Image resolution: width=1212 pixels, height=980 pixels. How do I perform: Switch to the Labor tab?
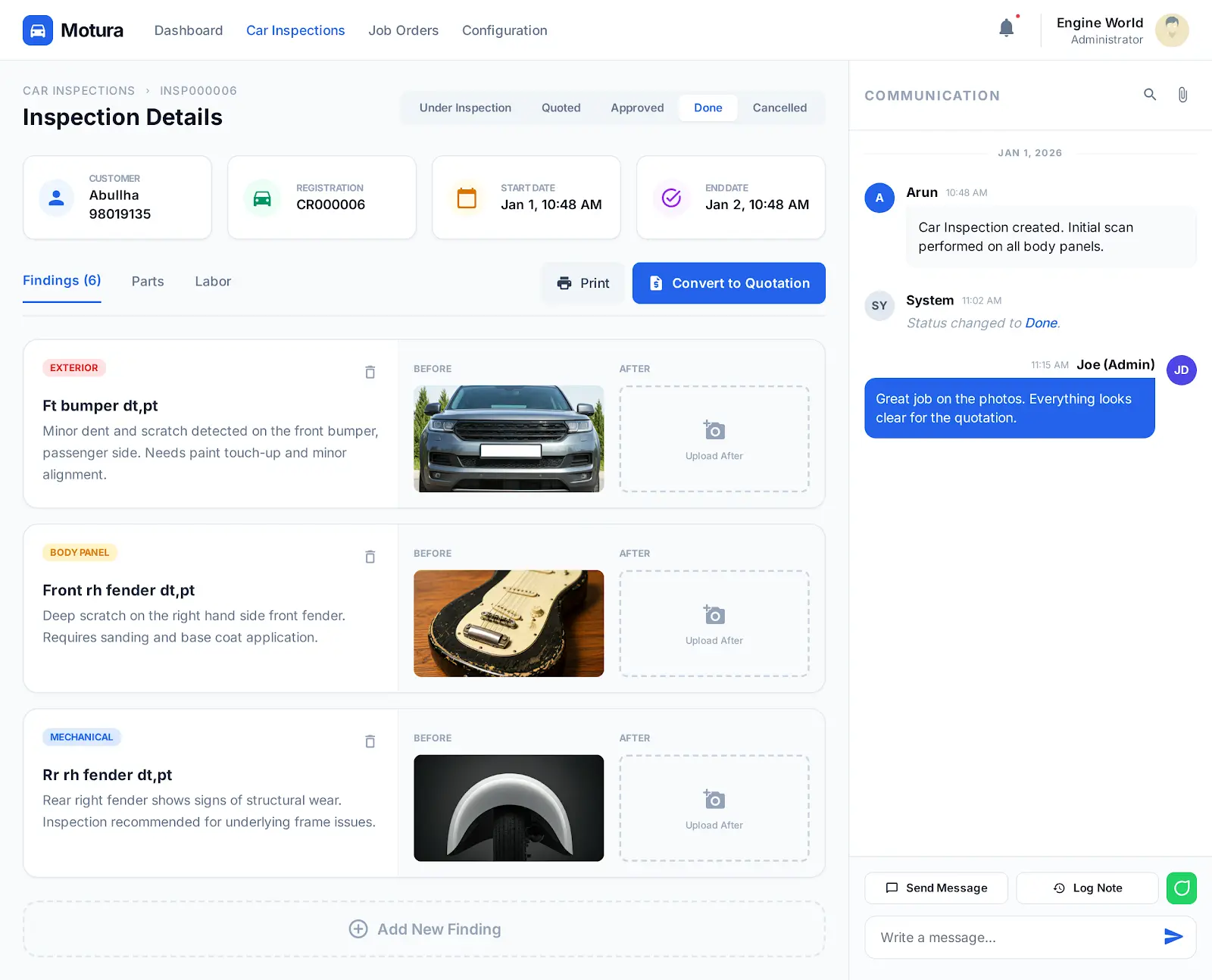pyautogui.click(x=213, y=282)
